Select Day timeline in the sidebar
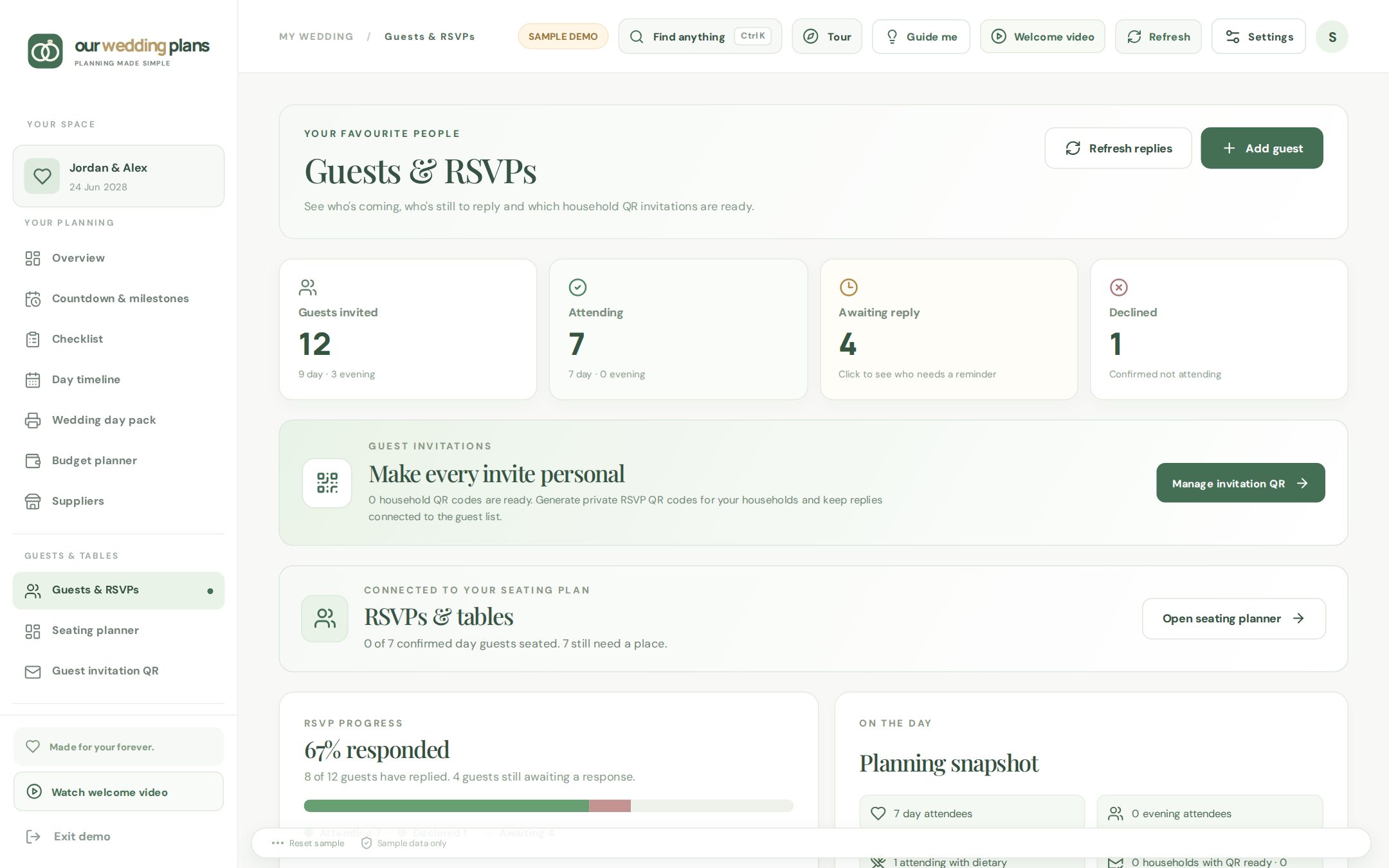The image size is (1389, 868). pyautogui.click(x=118, y=379)
